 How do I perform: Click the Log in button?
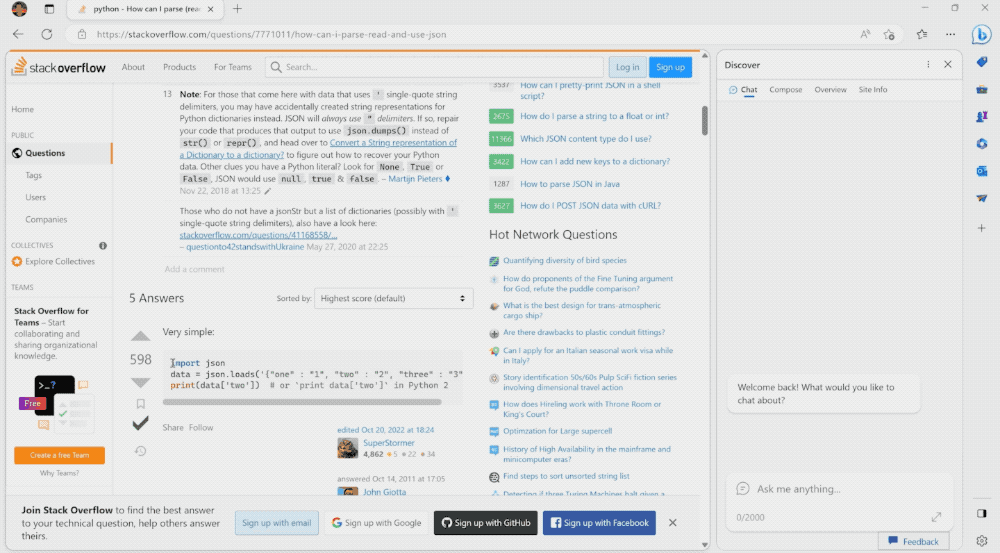point(628,67)
